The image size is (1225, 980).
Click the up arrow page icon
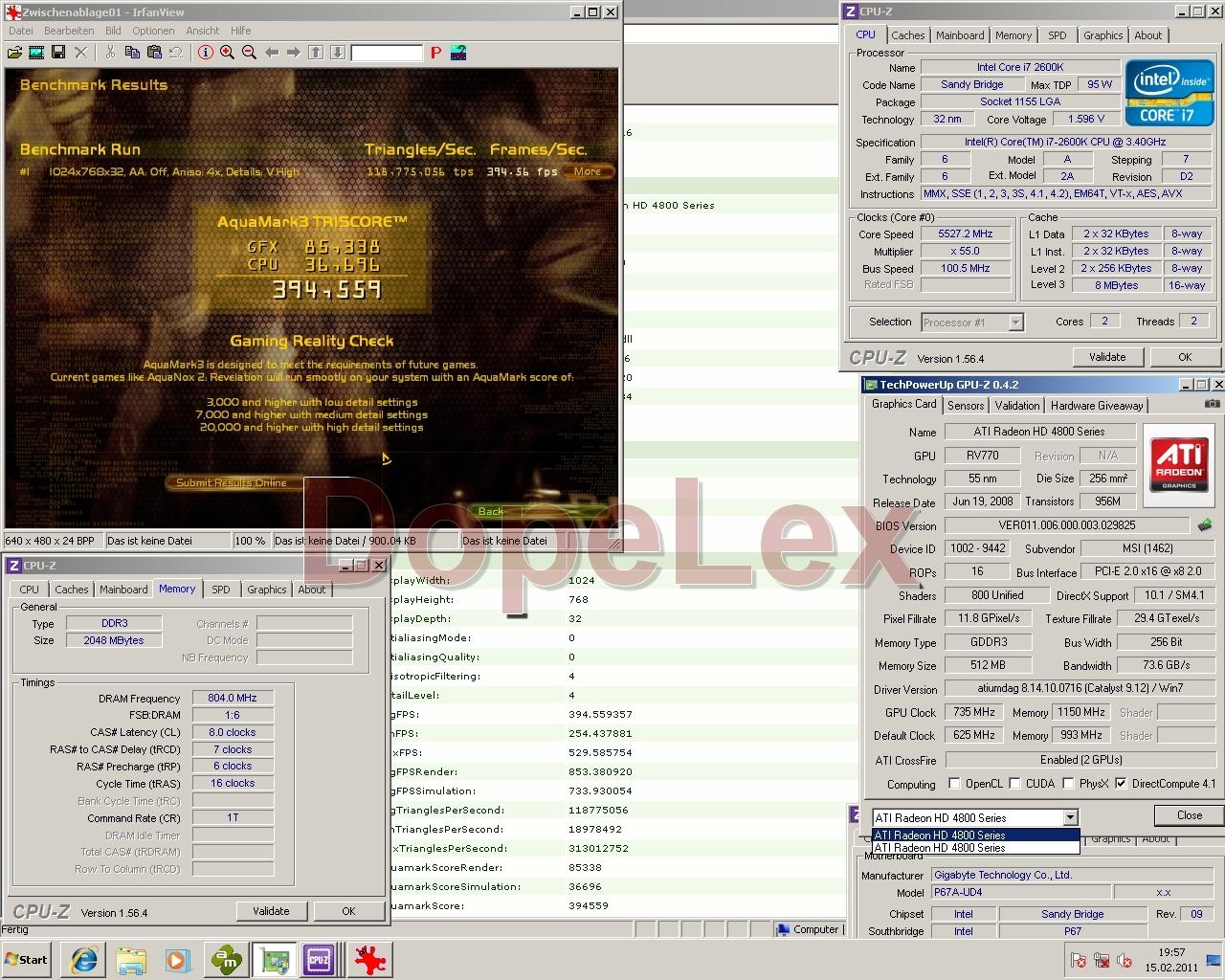[x=316, y=52]
